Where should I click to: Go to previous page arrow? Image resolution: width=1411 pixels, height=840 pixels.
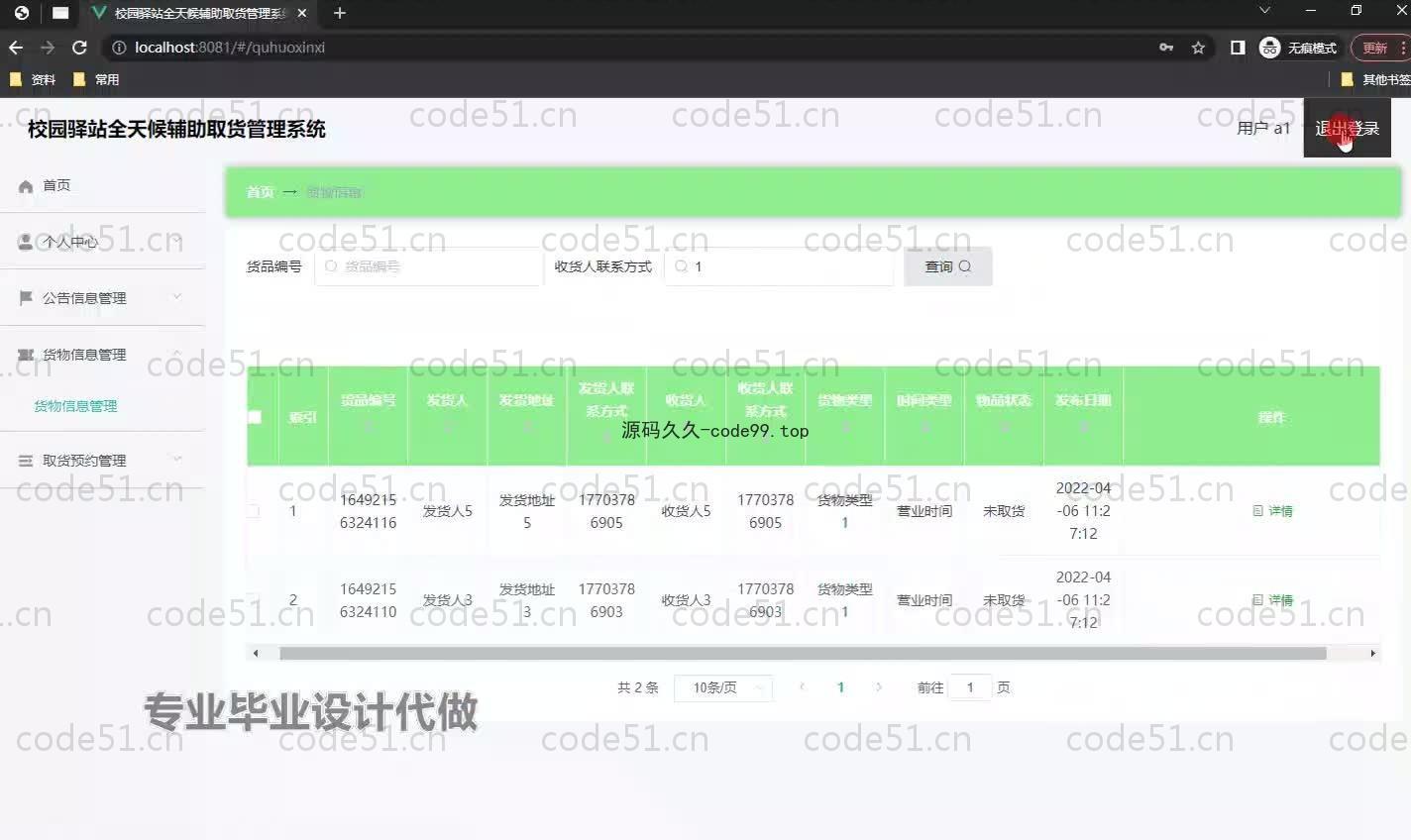[x=802, y=687]
